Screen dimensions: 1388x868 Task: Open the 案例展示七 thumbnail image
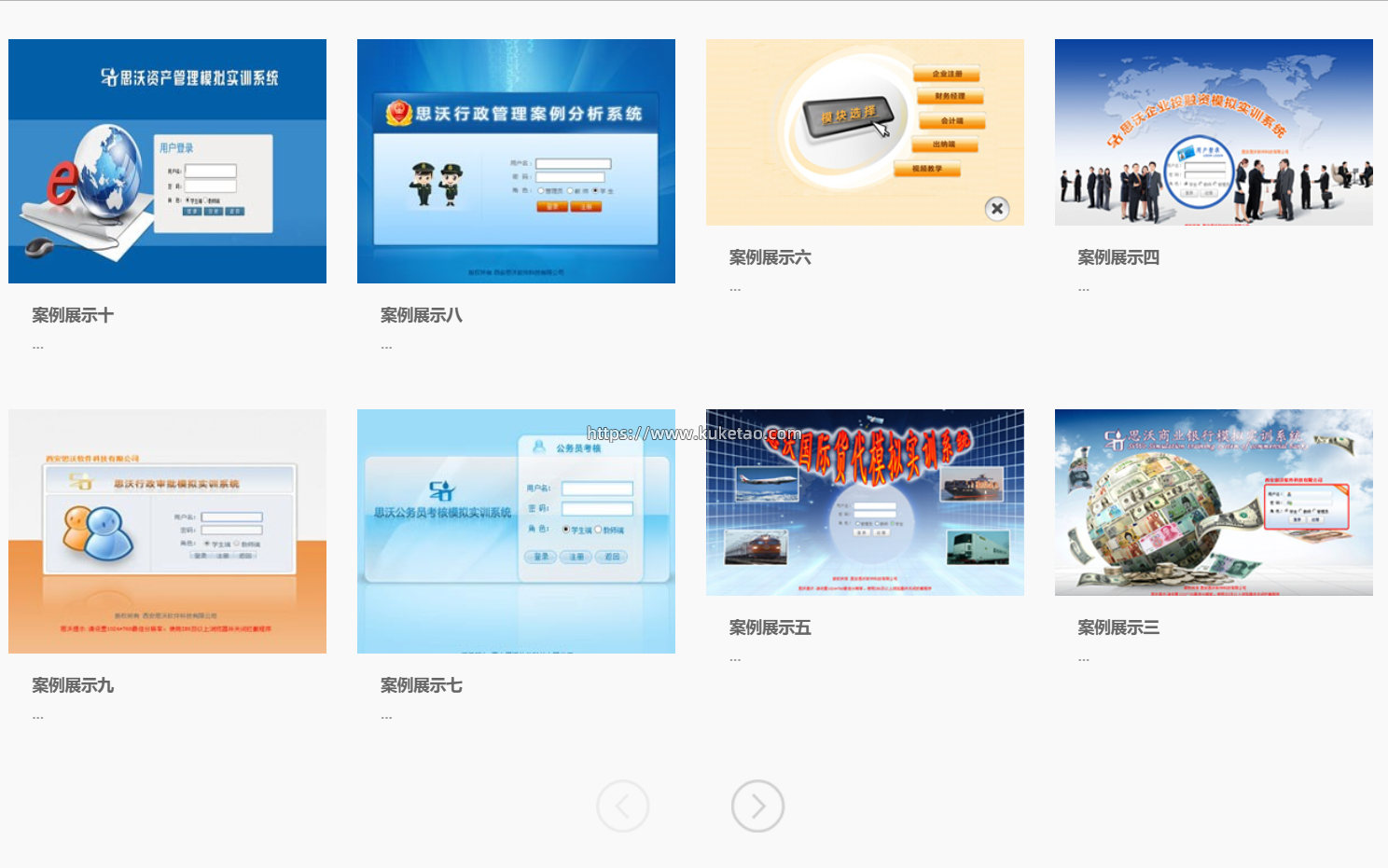(x=516, y=531)
